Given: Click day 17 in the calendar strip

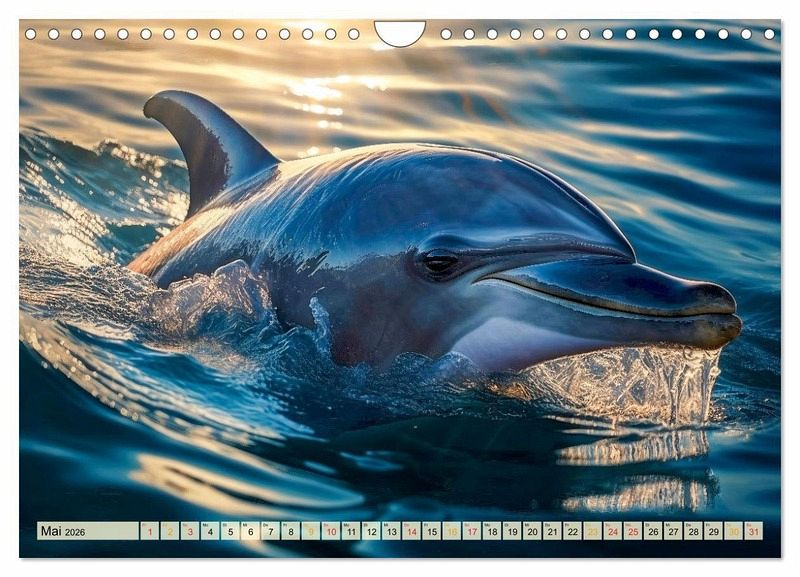Looking at the screenshot, I should [471, 531].
